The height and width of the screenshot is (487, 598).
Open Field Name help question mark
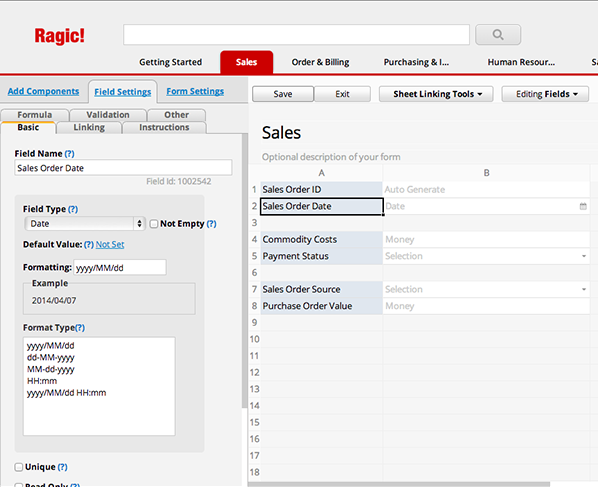coord(69,154)
